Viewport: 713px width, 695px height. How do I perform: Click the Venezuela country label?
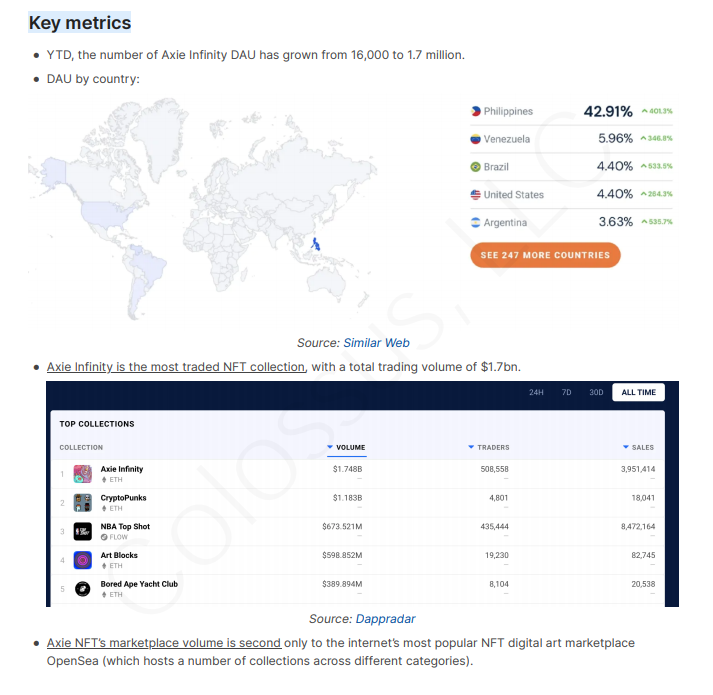tap(507, 139)
